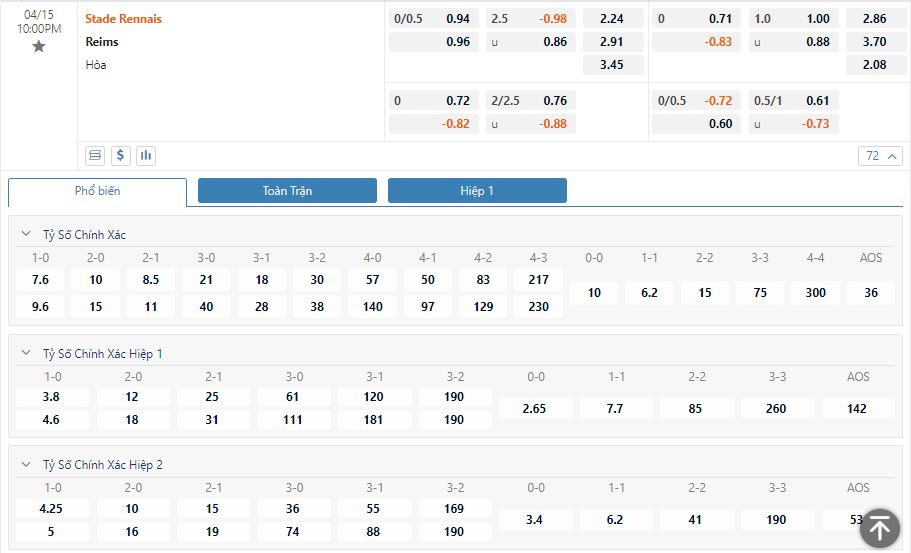Pick first-half 1X2 odds 2.86
The image size is (911, 553).
[x=876, y=19]
